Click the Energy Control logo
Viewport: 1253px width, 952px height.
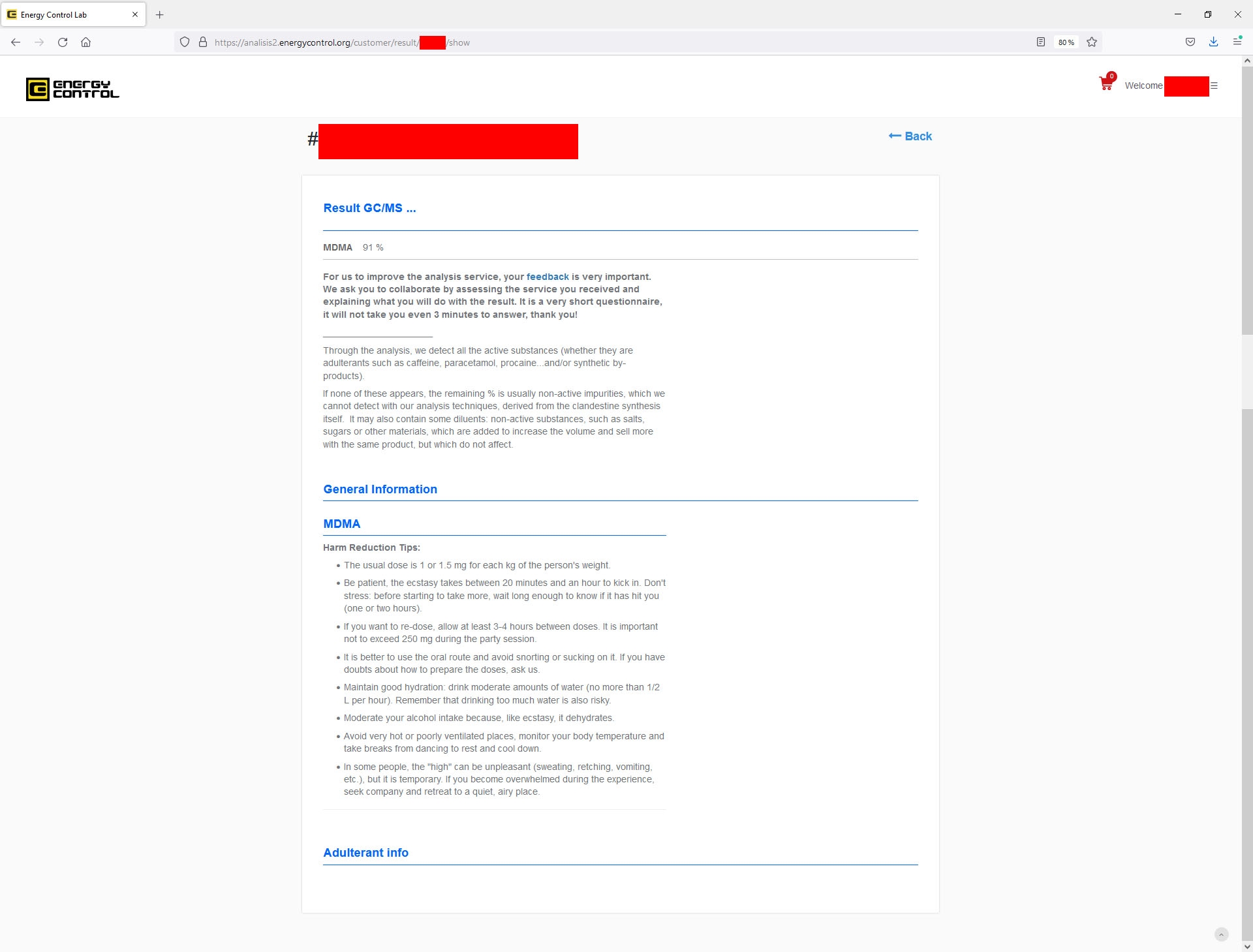click(72, 89)
